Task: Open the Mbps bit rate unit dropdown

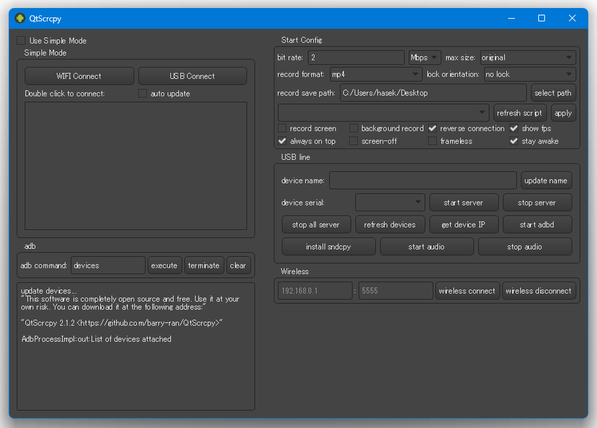Action: pos(425,57)
